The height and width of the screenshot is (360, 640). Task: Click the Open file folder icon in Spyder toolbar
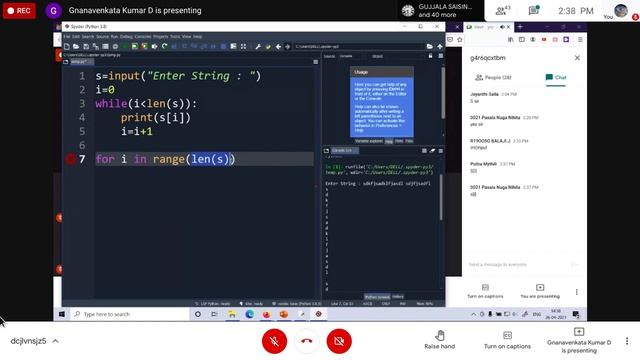pyautogui.click(x=76, y=47)
